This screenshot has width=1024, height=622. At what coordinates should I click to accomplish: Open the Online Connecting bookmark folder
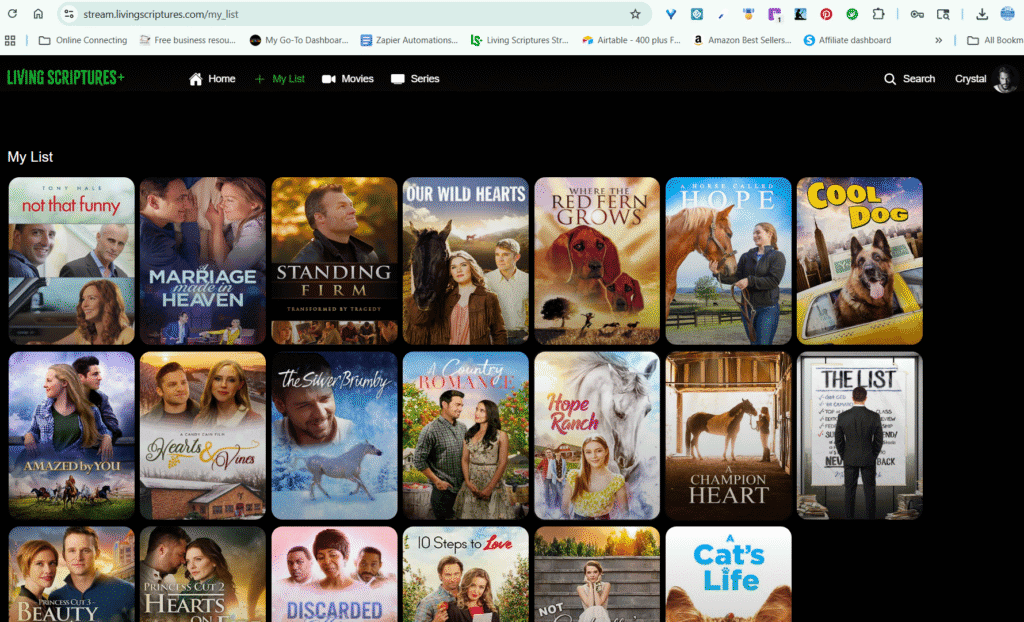pyautogui.click(x=83, y=40)
